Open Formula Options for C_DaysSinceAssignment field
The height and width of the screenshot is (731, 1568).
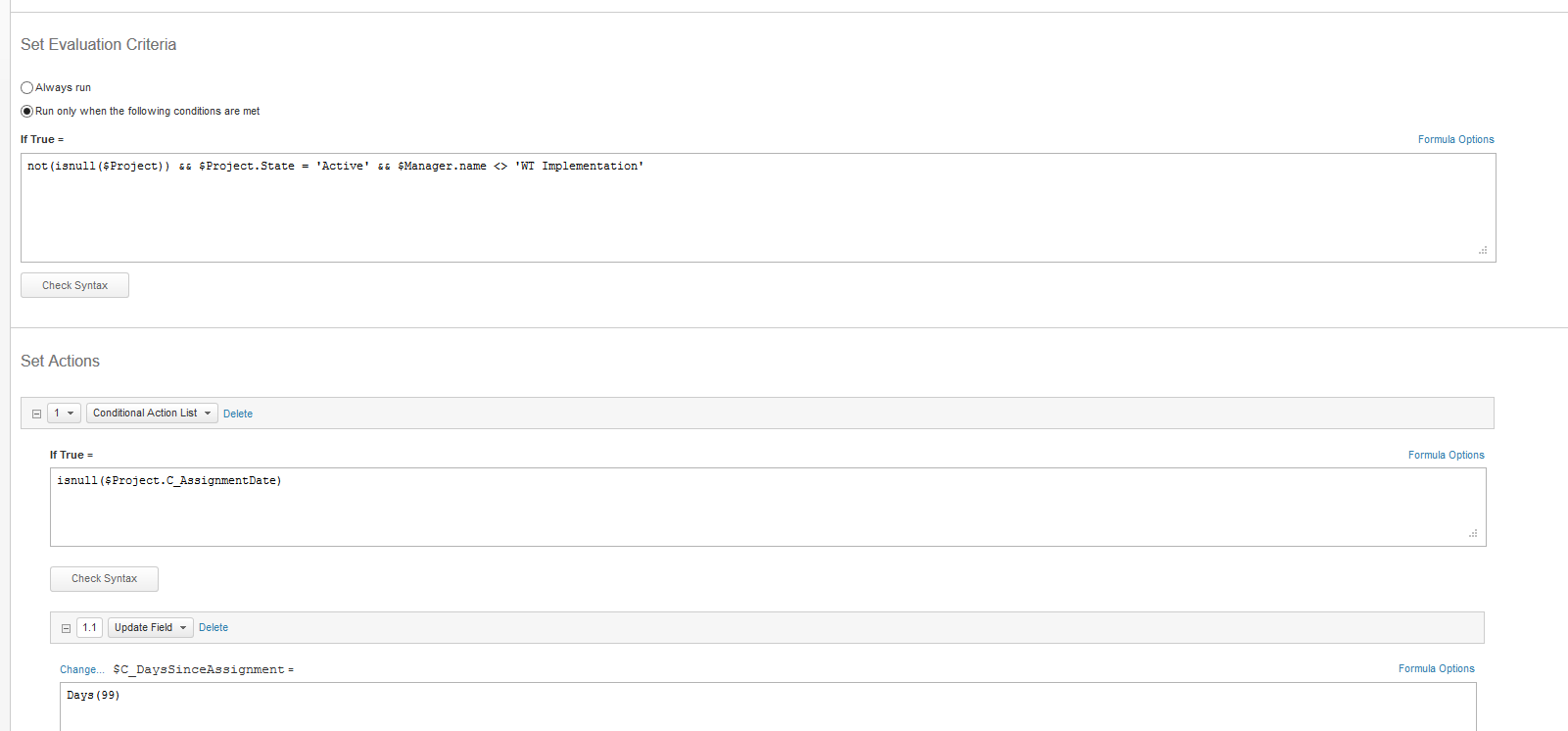(x=1437, y=668)
